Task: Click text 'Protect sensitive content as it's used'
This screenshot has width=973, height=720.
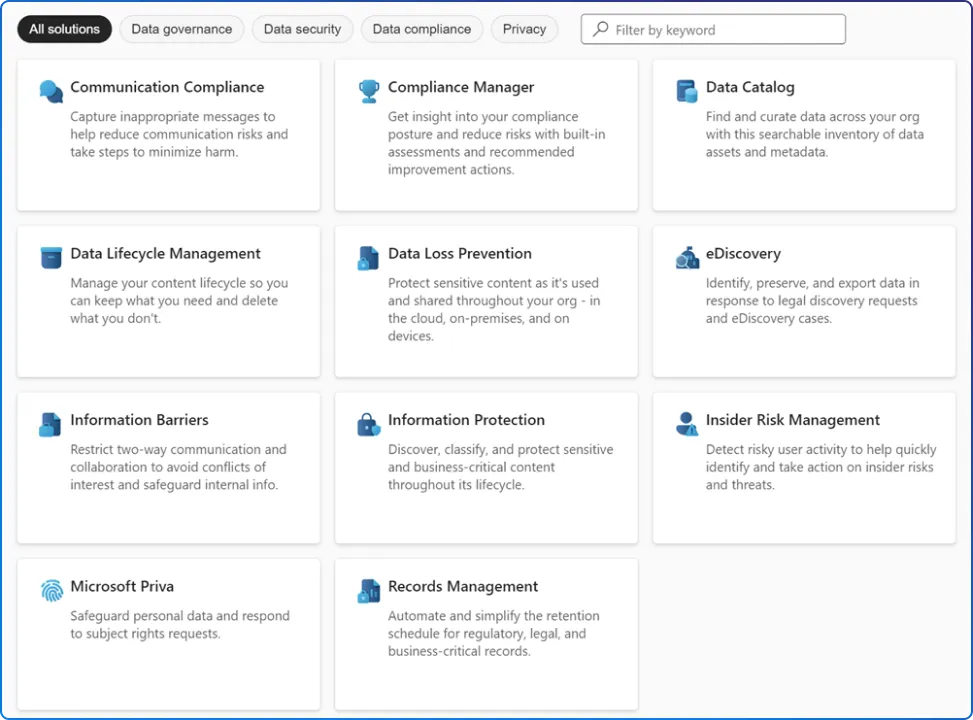Action: coord(493,283)
